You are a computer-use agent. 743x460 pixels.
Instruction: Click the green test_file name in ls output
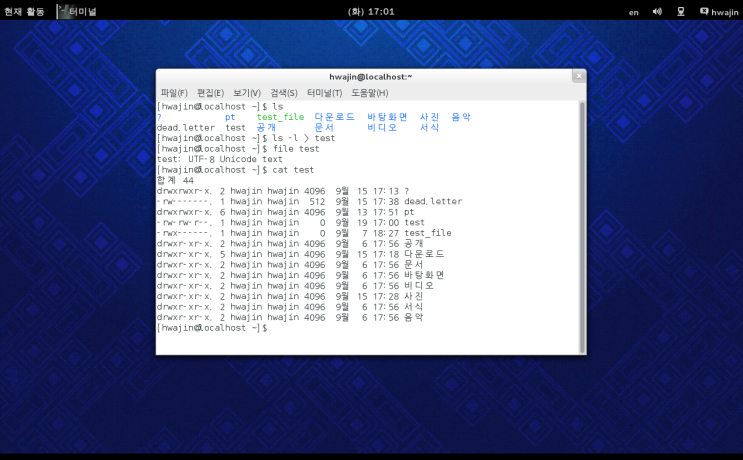coord(281,117)
